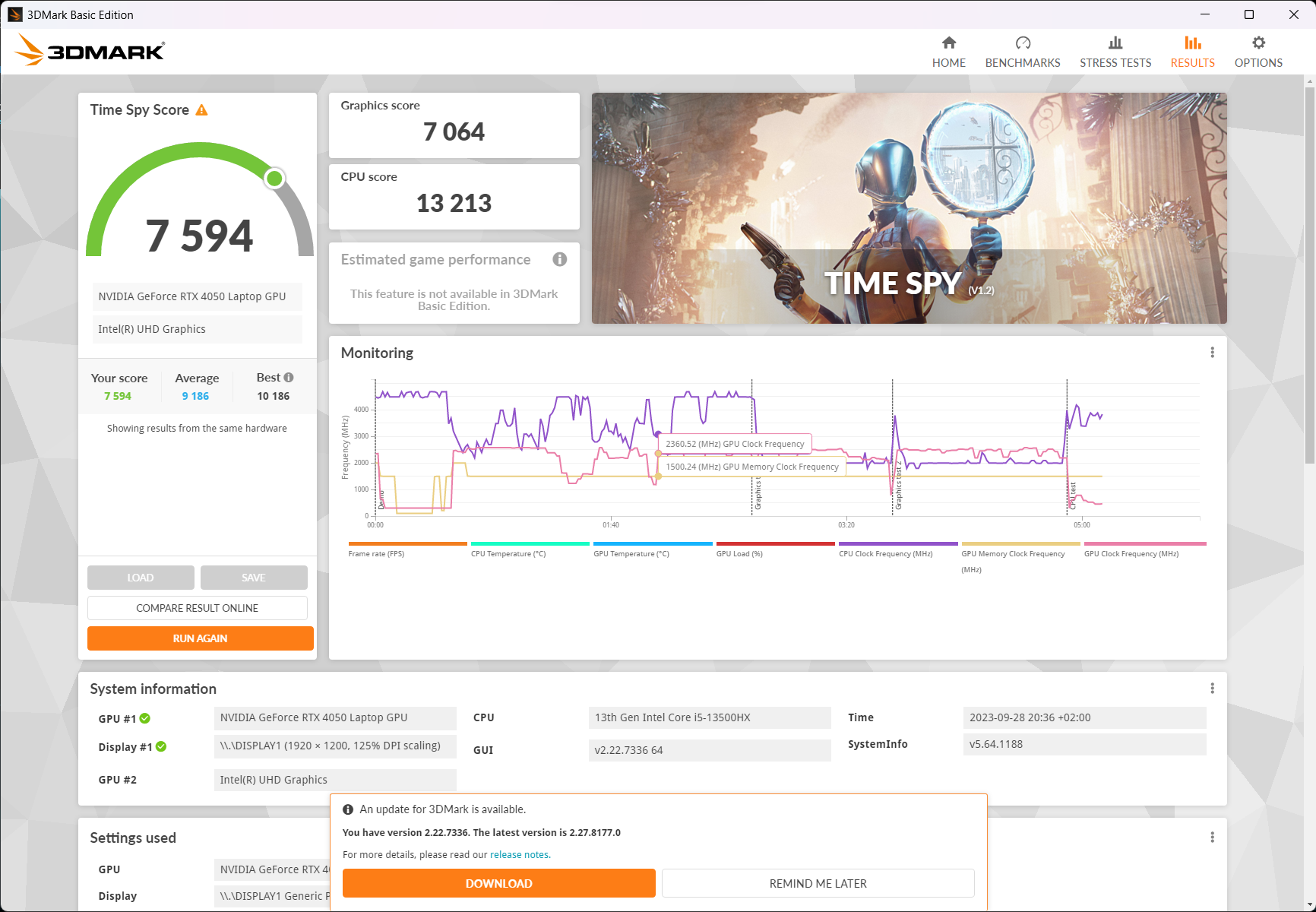Open the Monitoring panel options menu
The image size is (1316, 912).
[1212, 353]
